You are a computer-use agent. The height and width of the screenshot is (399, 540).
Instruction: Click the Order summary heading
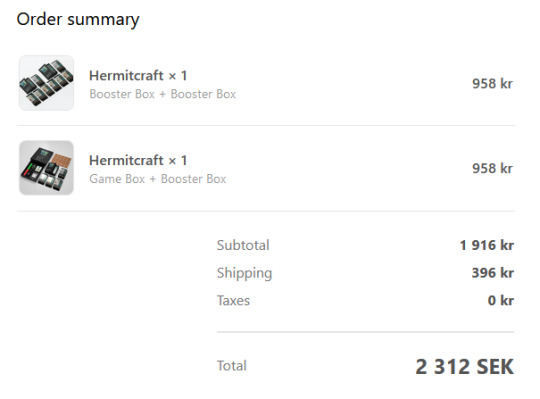click(78, 19)
